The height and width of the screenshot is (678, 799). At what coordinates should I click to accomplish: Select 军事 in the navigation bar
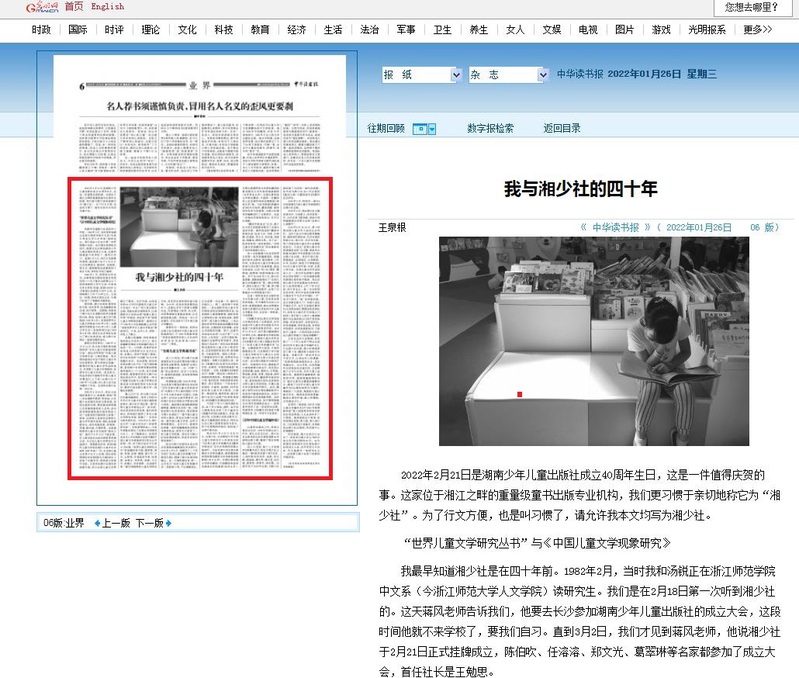(x=405, y=30)
